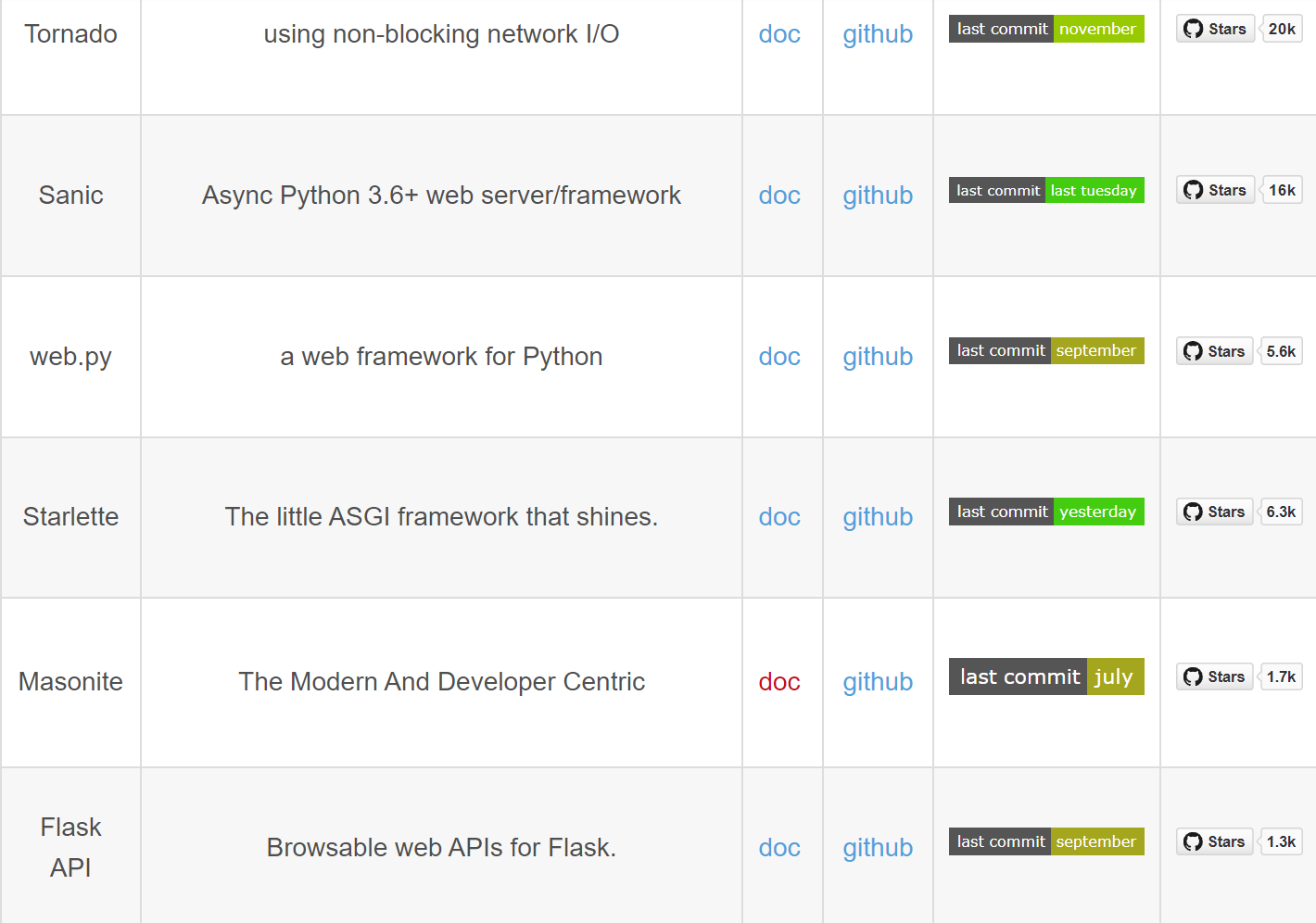Click the 6.3k star count for Starlette
Viewport: 1316px width, 923px height.
pos(1281,512)
